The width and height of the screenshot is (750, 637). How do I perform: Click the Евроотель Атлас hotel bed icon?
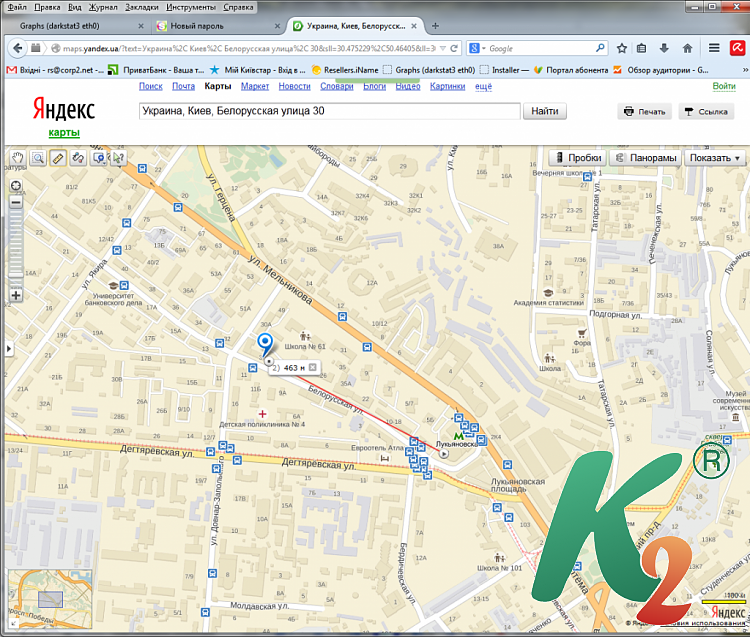385,458
